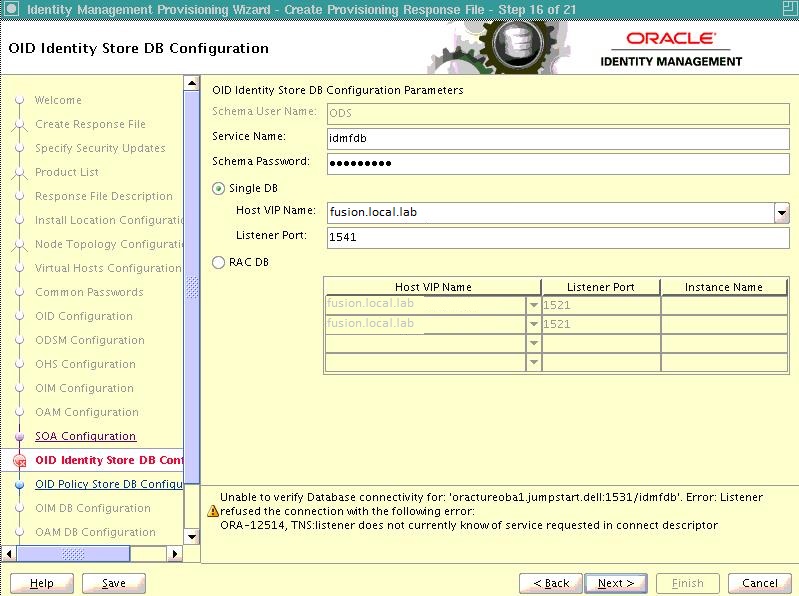
Task: Click the disabled Finish button
Action: click(x=688, y=583)
